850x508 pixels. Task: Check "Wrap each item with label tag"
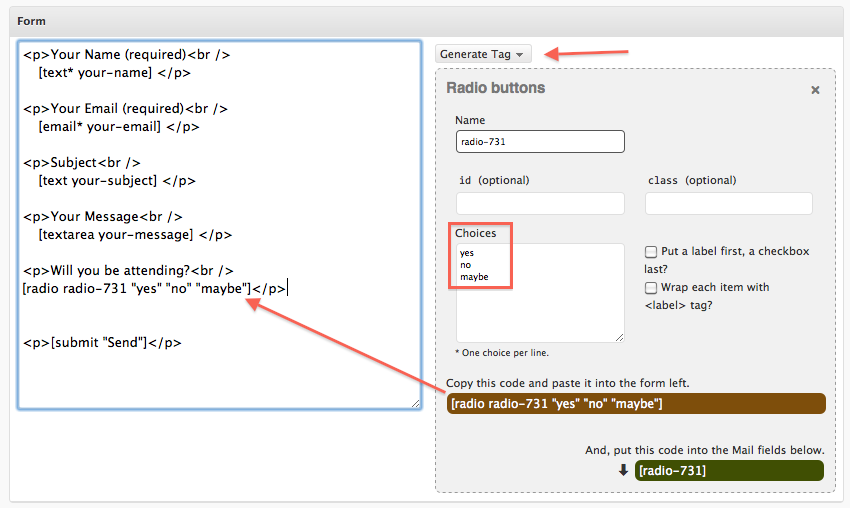[x=651, y=288]
